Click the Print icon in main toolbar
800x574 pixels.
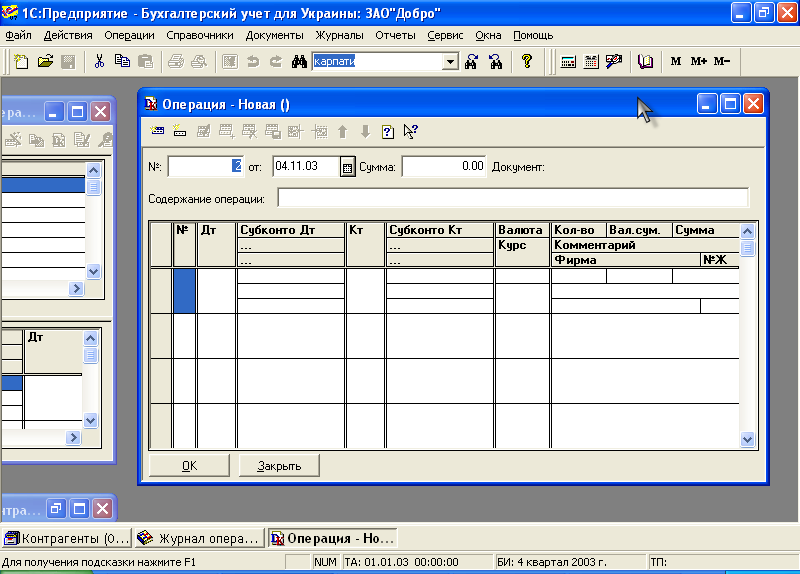pos(176,62)
